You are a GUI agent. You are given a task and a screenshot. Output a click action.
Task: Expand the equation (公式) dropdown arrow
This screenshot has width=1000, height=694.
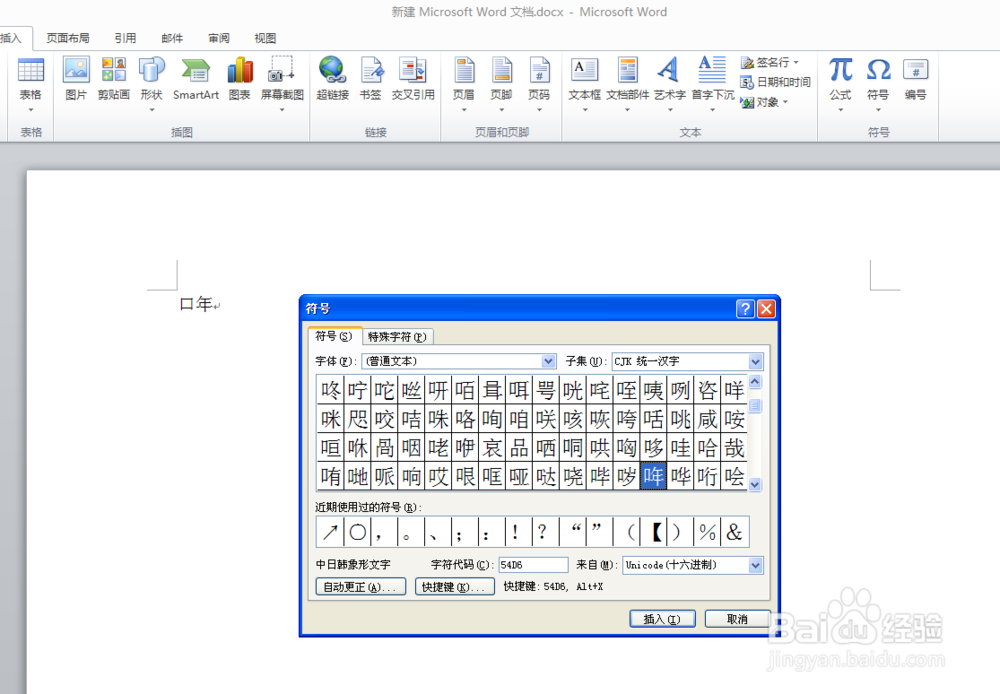pyautogui.click(x=841, y=110)
